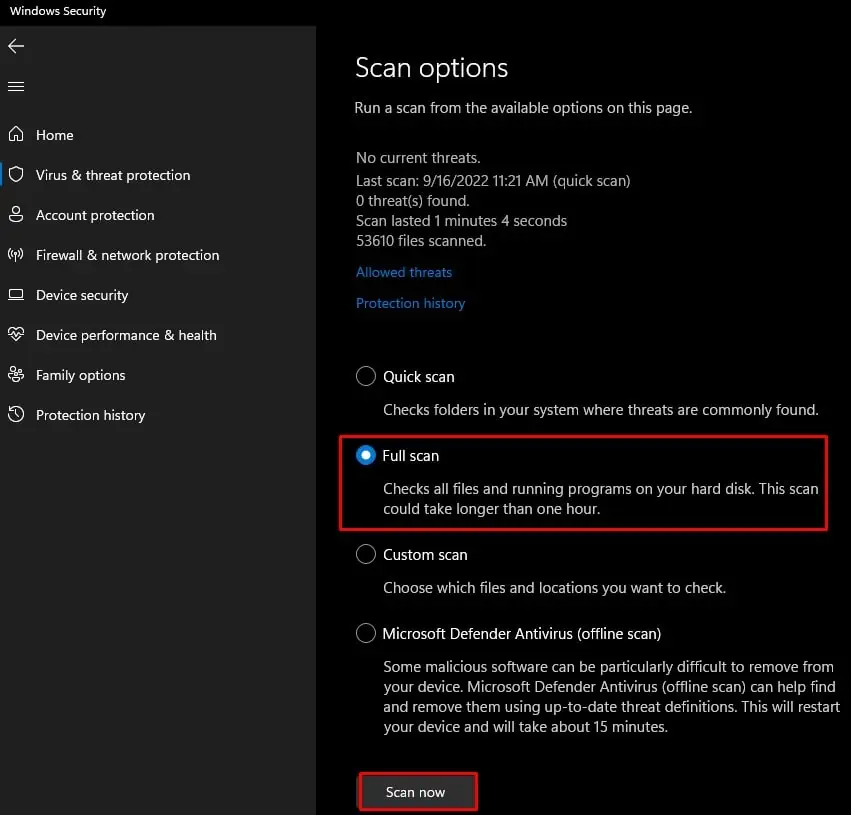Select Microsoft Defender Antivirus offline scan option

[x=366, y=633]
